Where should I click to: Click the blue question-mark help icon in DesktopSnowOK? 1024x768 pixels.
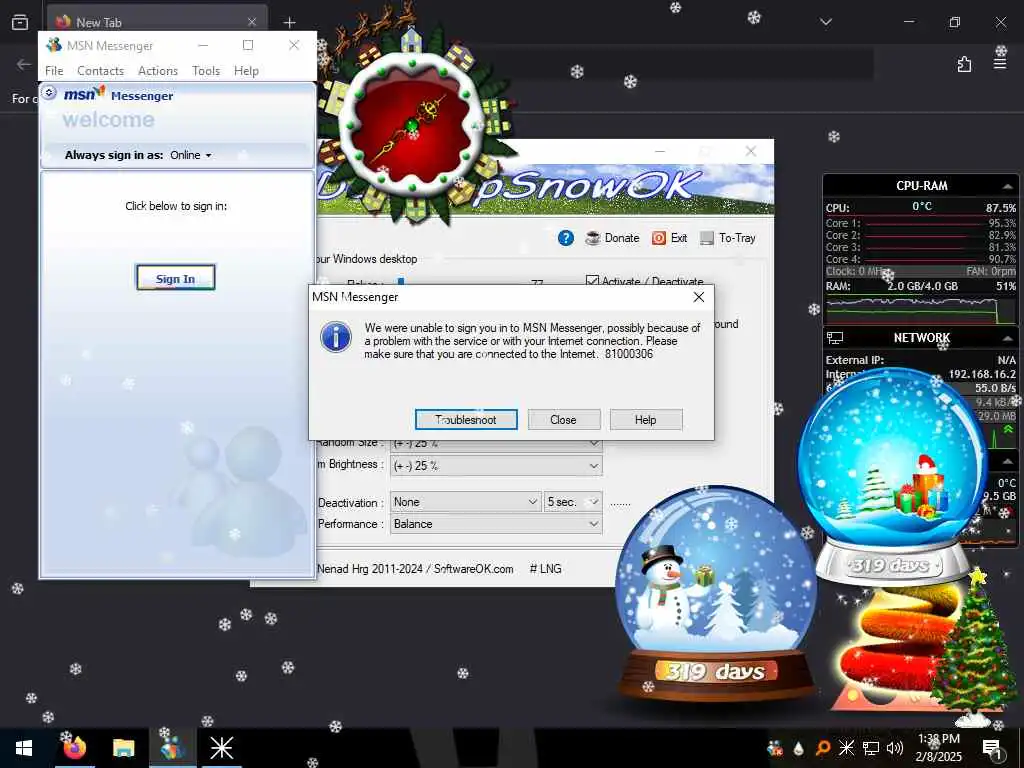click(x=566, y=238)
